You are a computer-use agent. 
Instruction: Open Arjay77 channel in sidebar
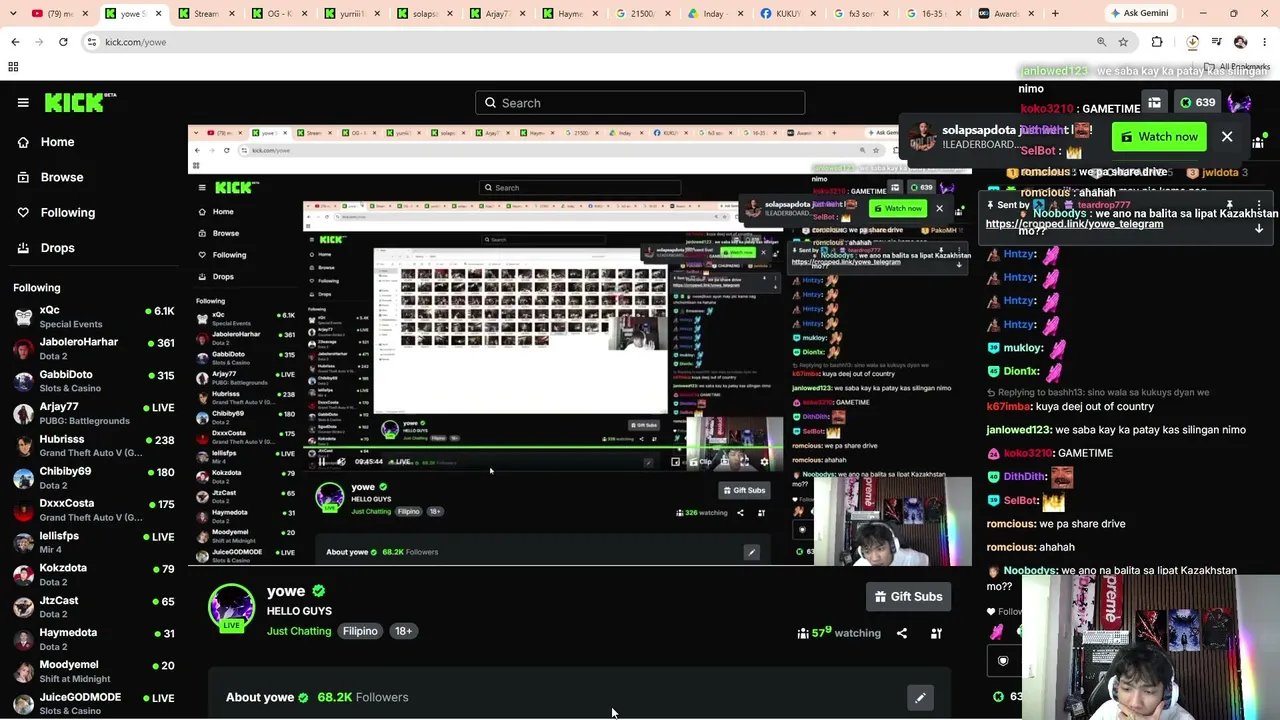pyautogui.click(x=94, y=414)
